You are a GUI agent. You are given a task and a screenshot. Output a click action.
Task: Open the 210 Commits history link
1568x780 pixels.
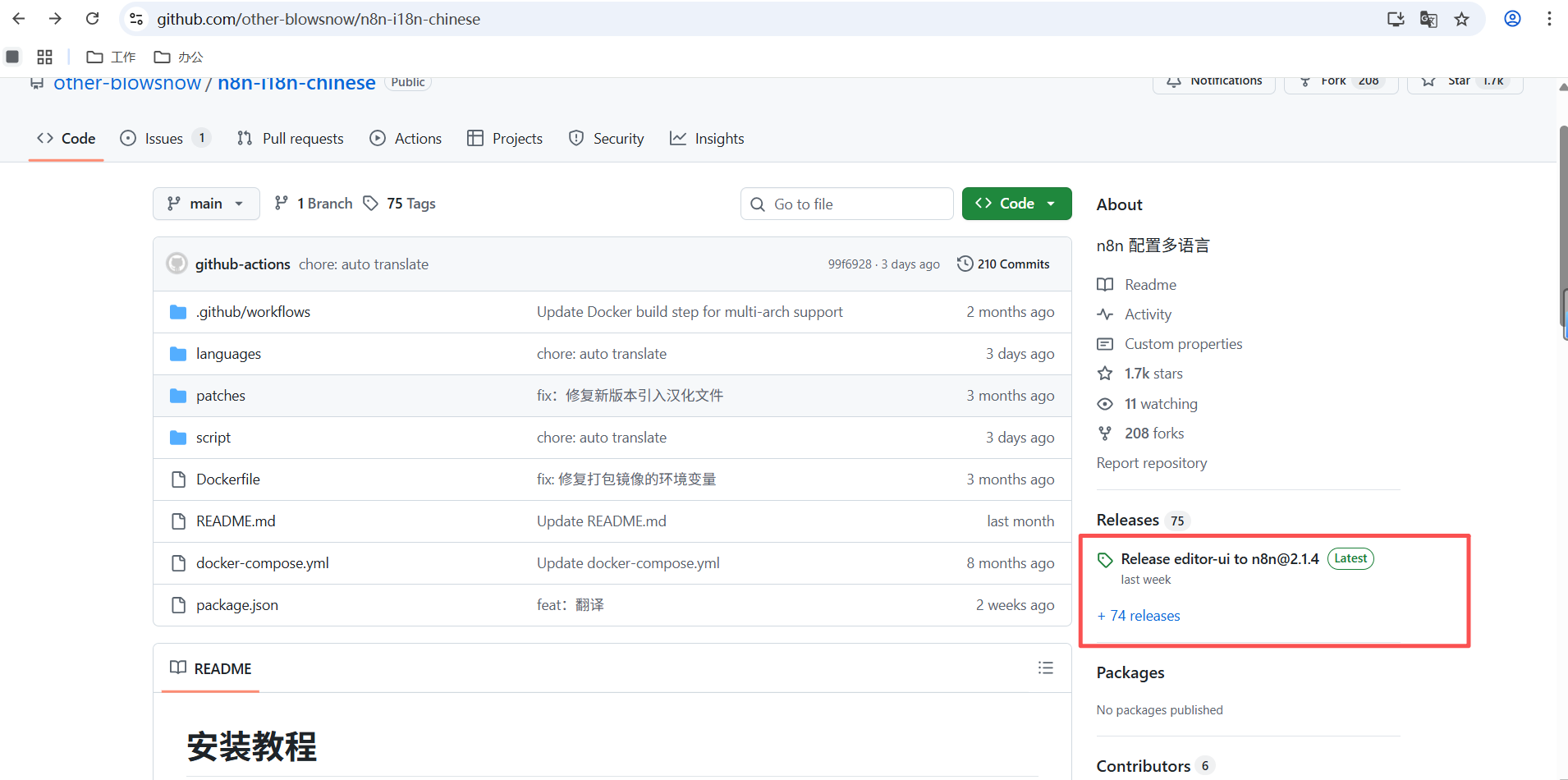coord(1003,264)
